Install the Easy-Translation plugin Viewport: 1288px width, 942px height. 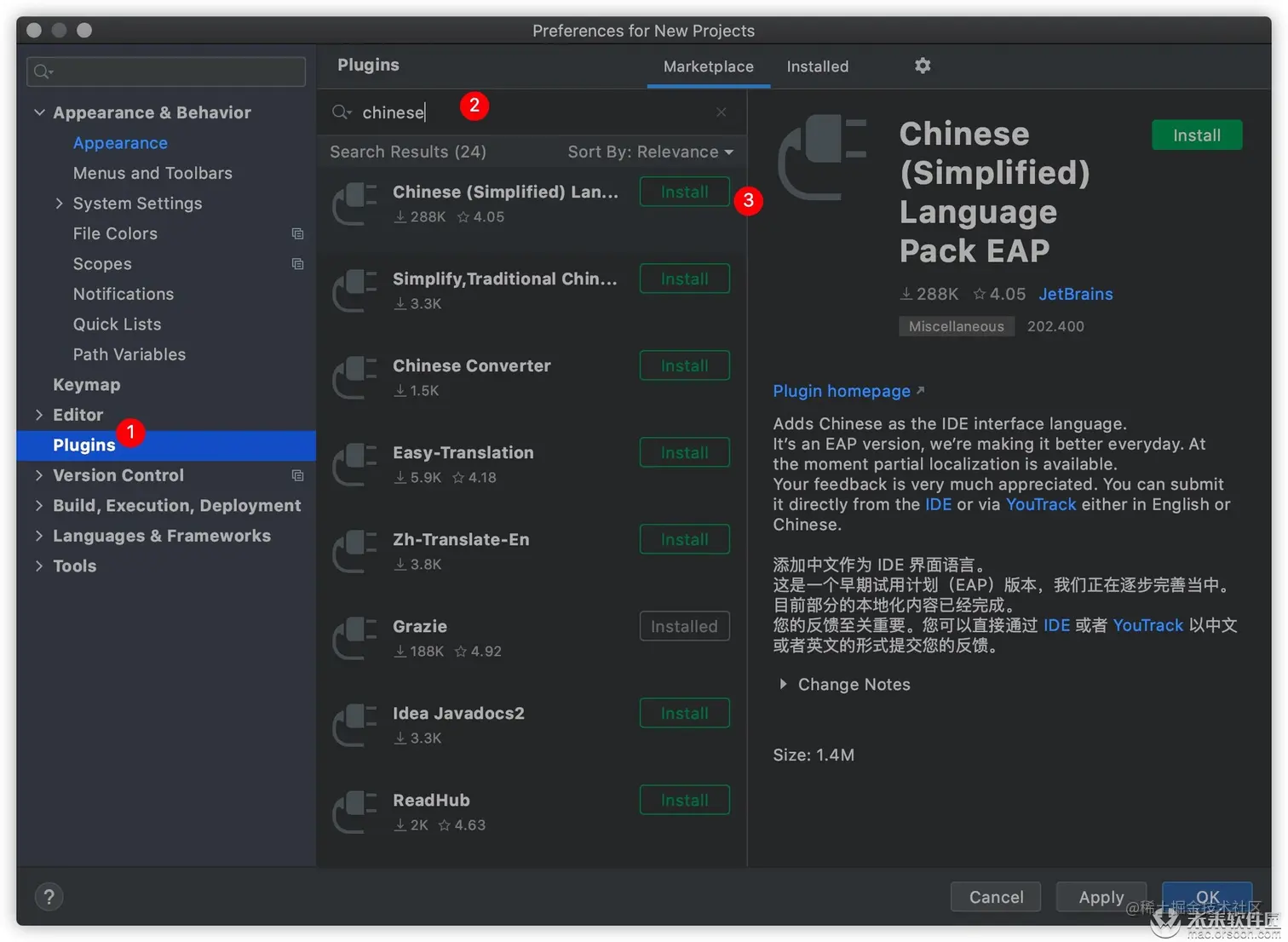coord(685,452)
